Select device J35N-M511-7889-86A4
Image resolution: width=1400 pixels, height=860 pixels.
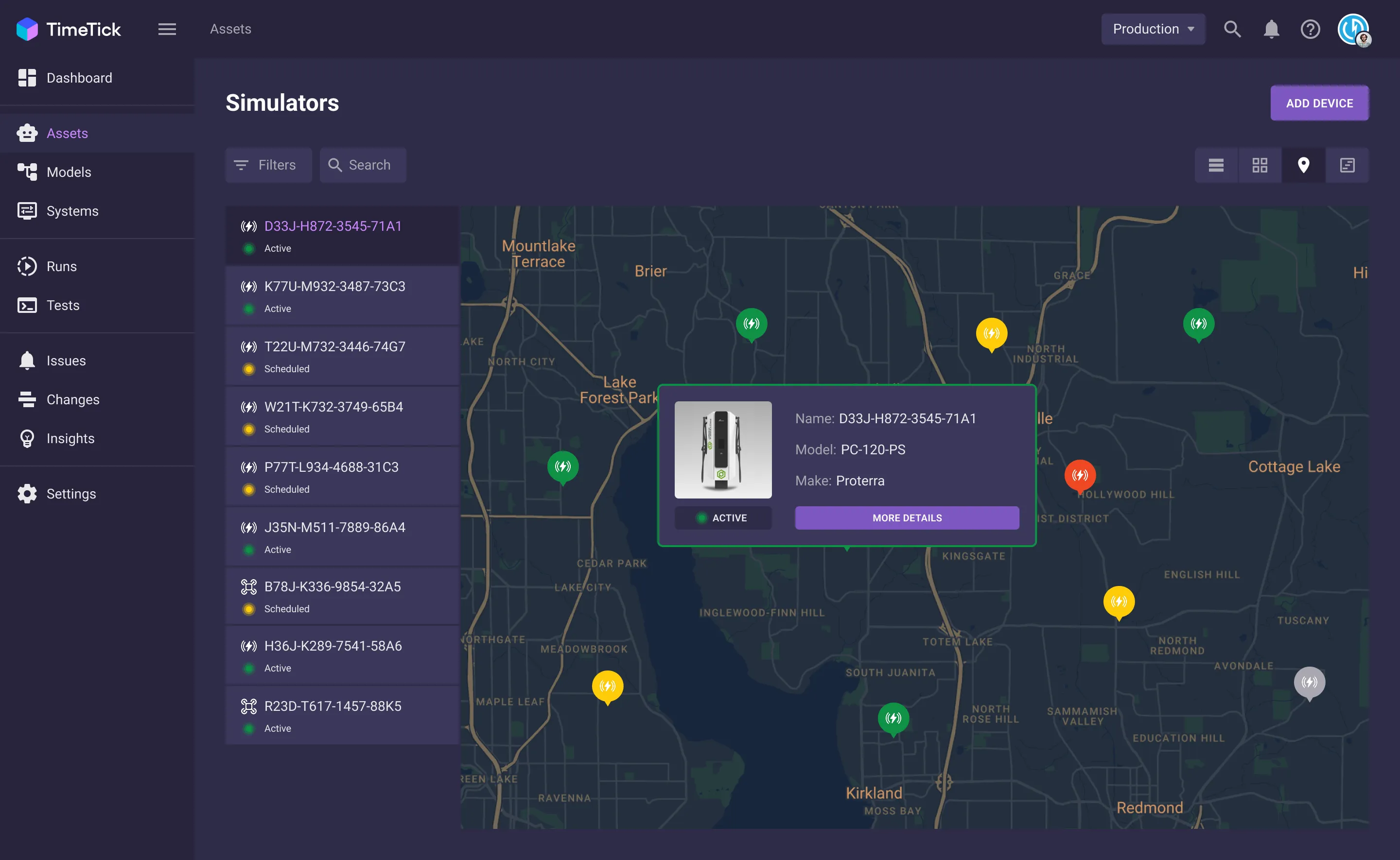pos(342,537)
